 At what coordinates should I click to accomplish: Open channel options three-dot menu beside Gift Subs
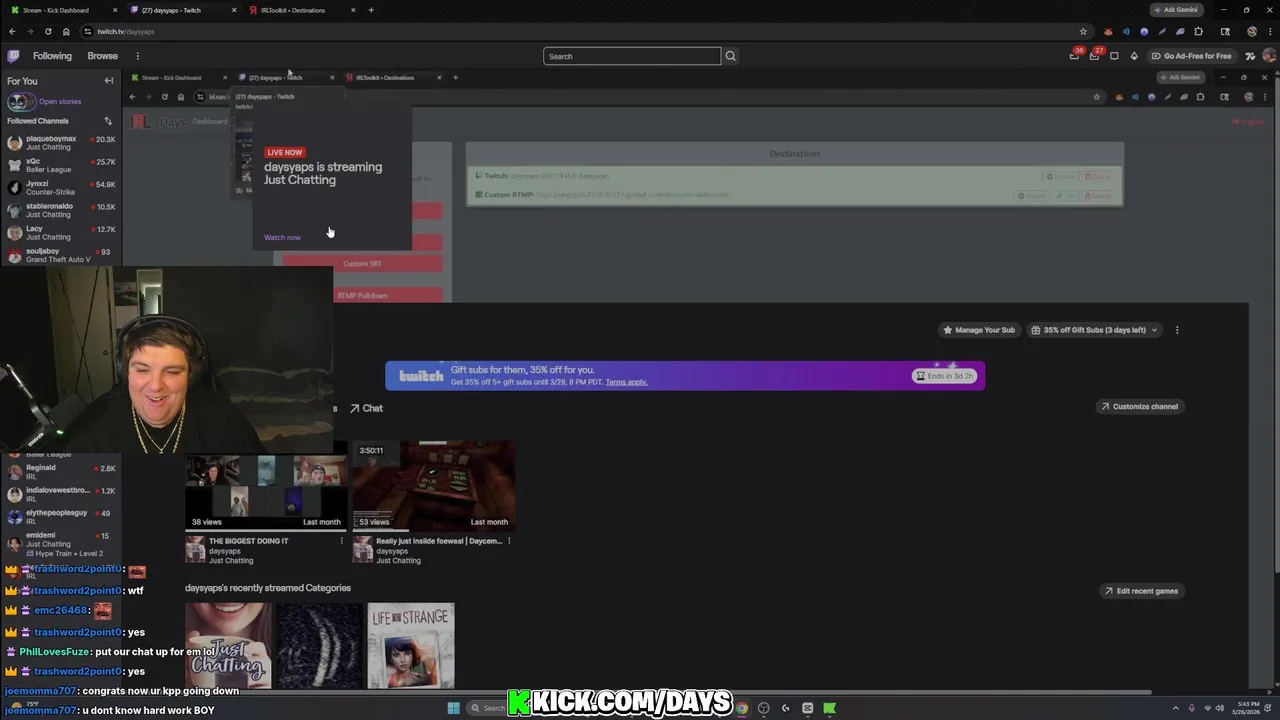coord(1177,330)
